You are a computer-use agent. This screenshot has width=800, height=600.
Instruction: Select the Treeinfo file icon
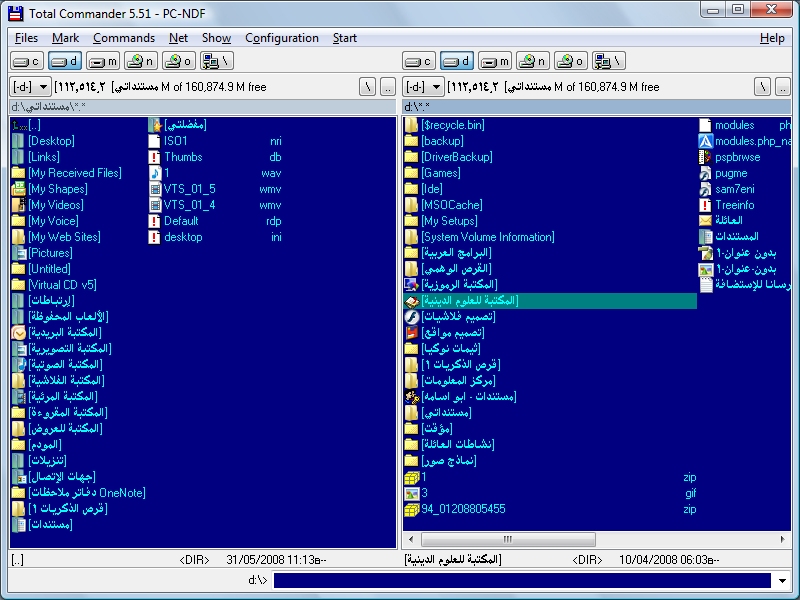pyautogui.click(x=705, y=205)
